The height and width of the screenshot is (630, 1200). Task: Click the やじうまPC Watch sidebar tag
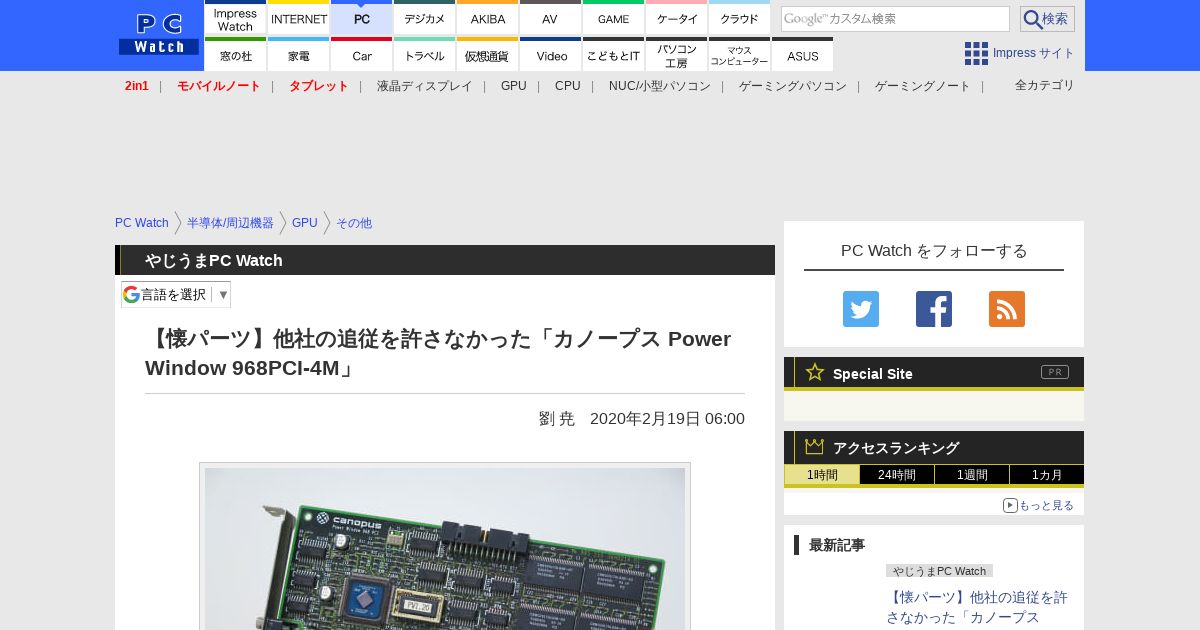tap(939, 570)
